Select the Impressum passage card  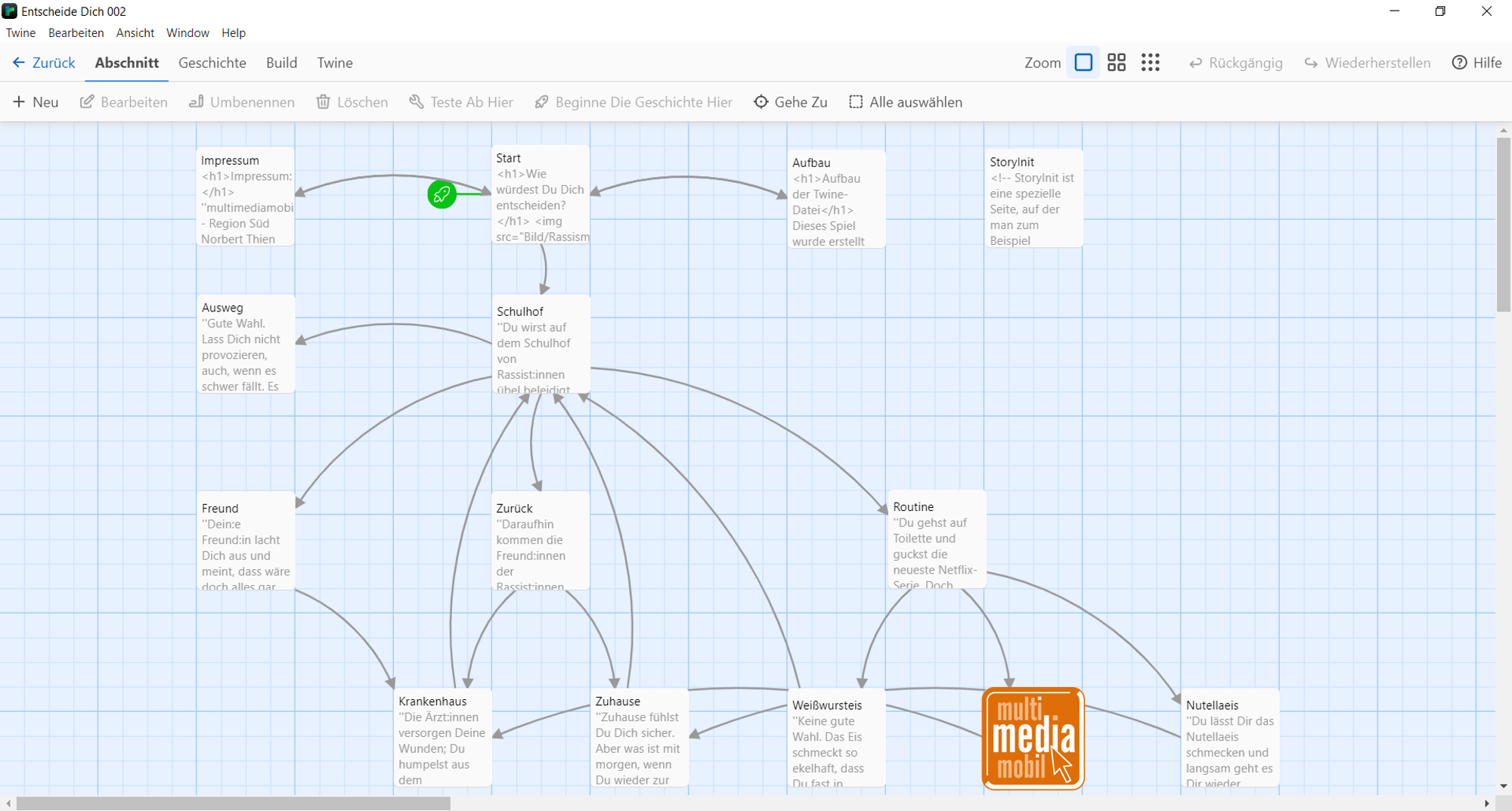tap(245, 197)
